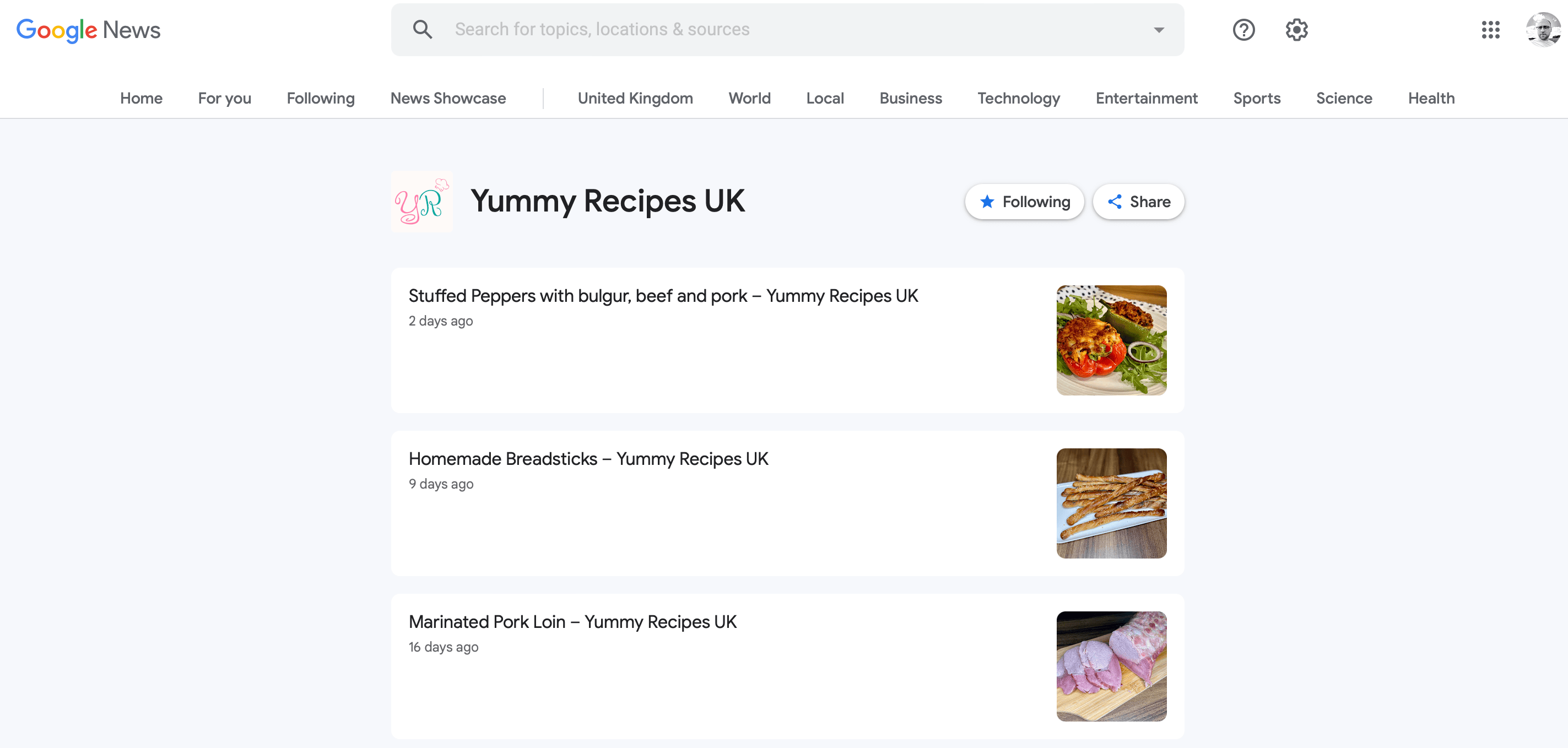Click the '2 days ago' timestamp
This screenshot has width=1568, height=748.
click(x=441, y=321)
